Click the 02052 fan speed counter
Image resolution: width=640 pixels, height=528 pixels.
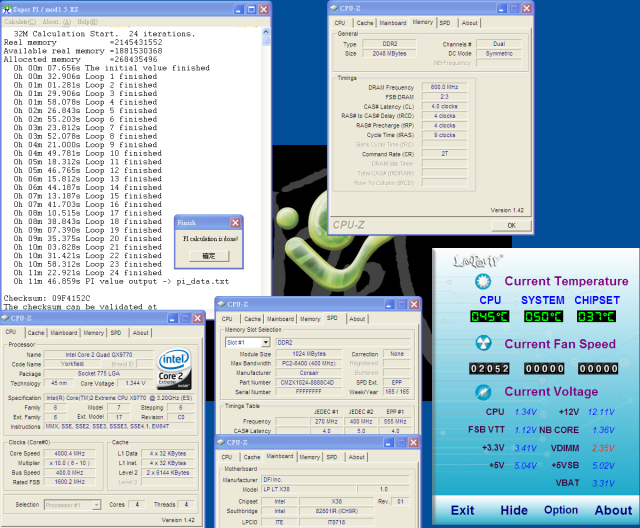489,369
